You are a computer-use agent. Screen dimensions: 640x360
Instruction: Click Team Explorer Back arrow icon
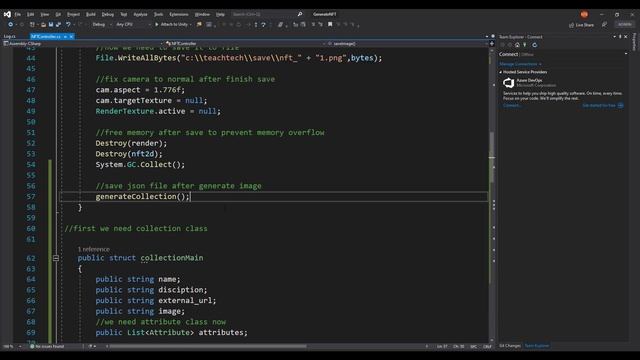click(x=502, y=45)
